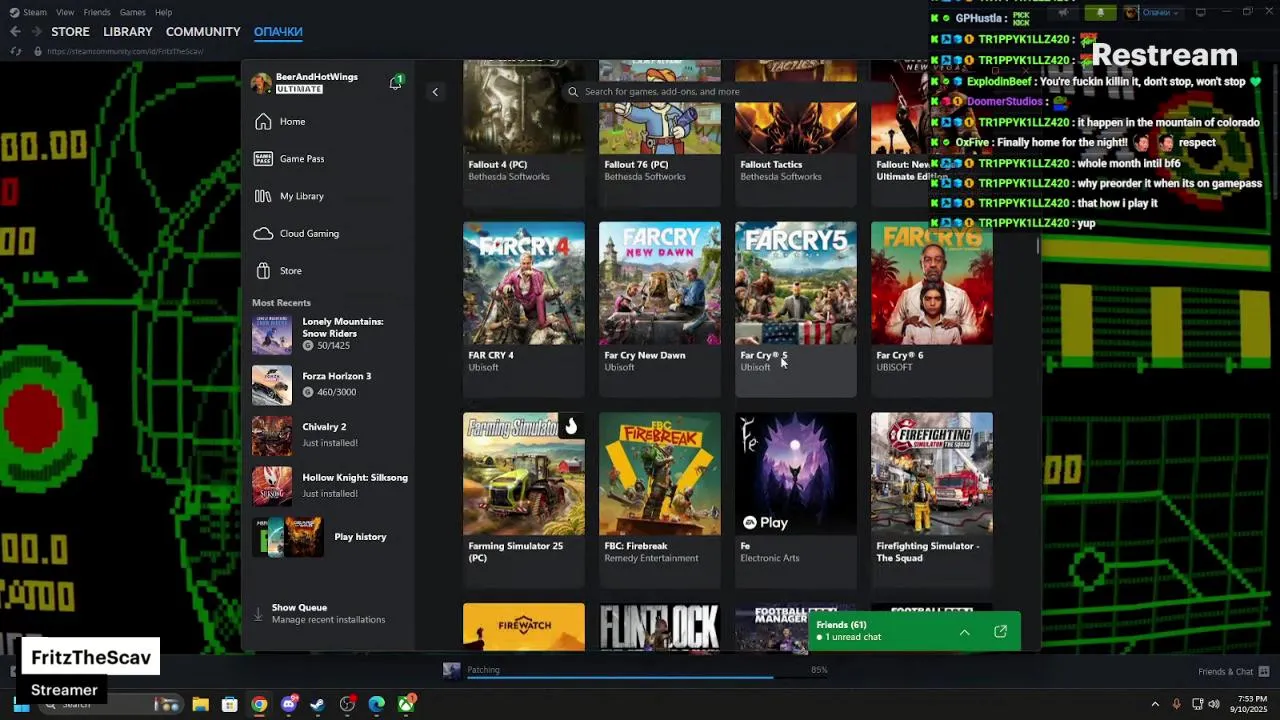
Task: Switch to Steam LIBRARY tab
Action: [128, 32]
